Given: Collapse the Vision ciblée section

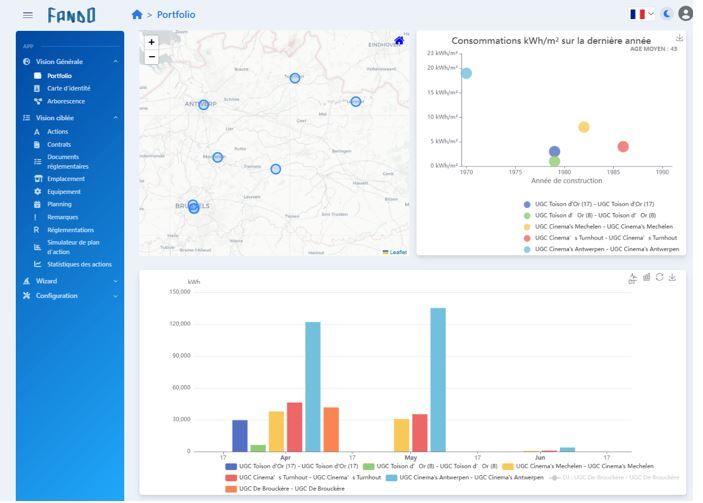Looking at the screenshot, I should (70, 118).
